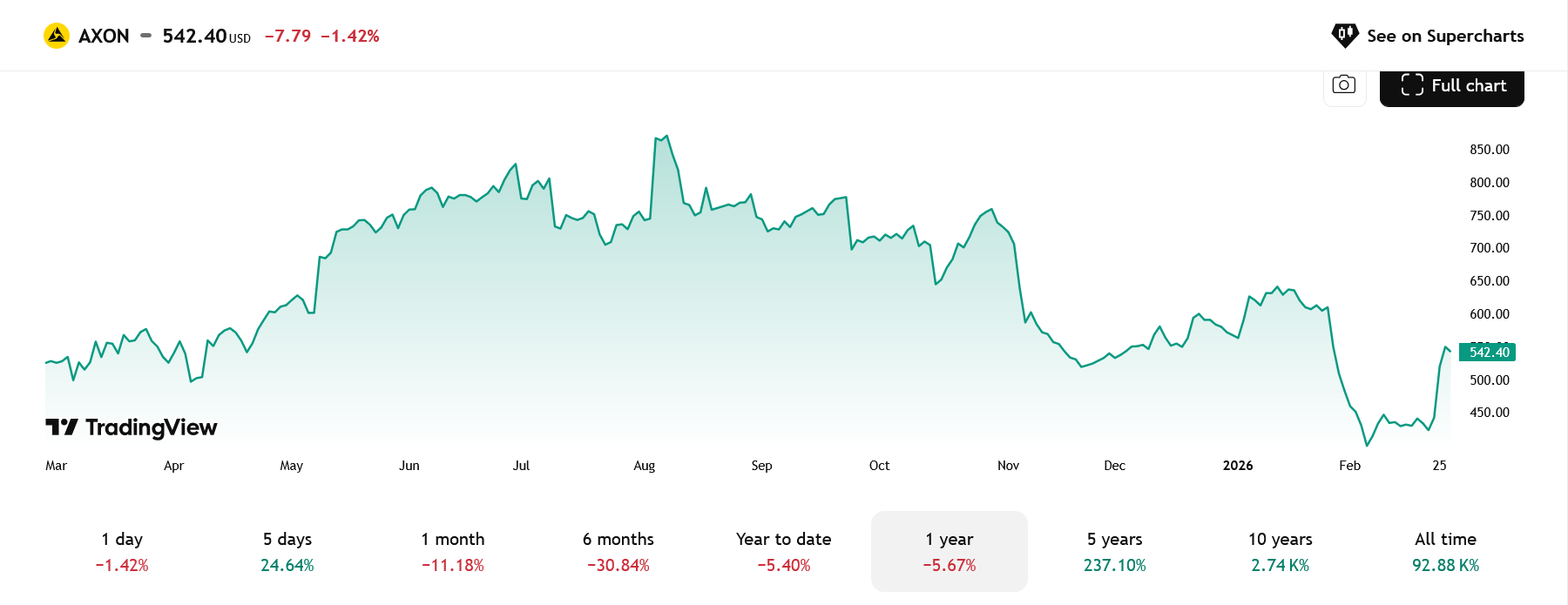Select the All time range tab
This screenshot has width=1568, height=605.
point(1446,551)
